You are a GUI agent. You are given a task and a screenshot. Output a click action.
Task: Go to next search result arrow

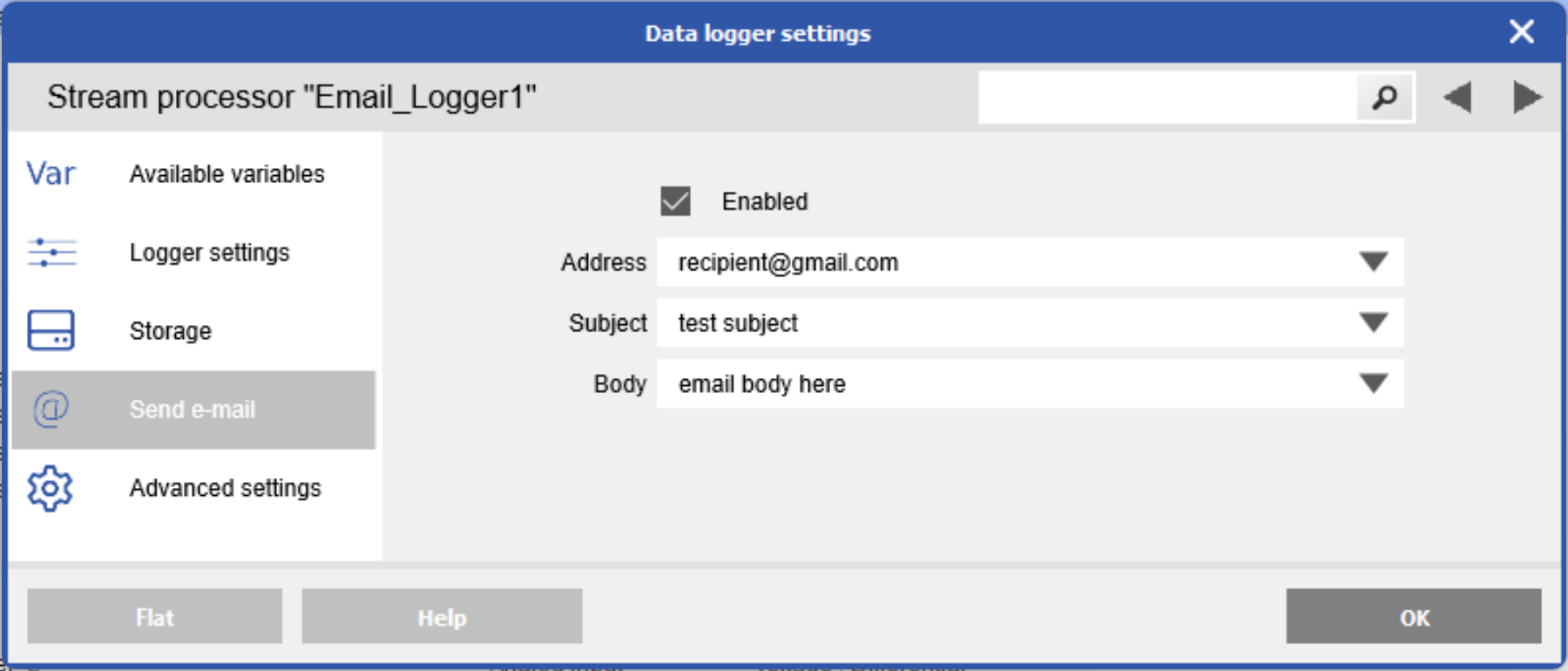pyautogui.click(x=1526, y=98)
